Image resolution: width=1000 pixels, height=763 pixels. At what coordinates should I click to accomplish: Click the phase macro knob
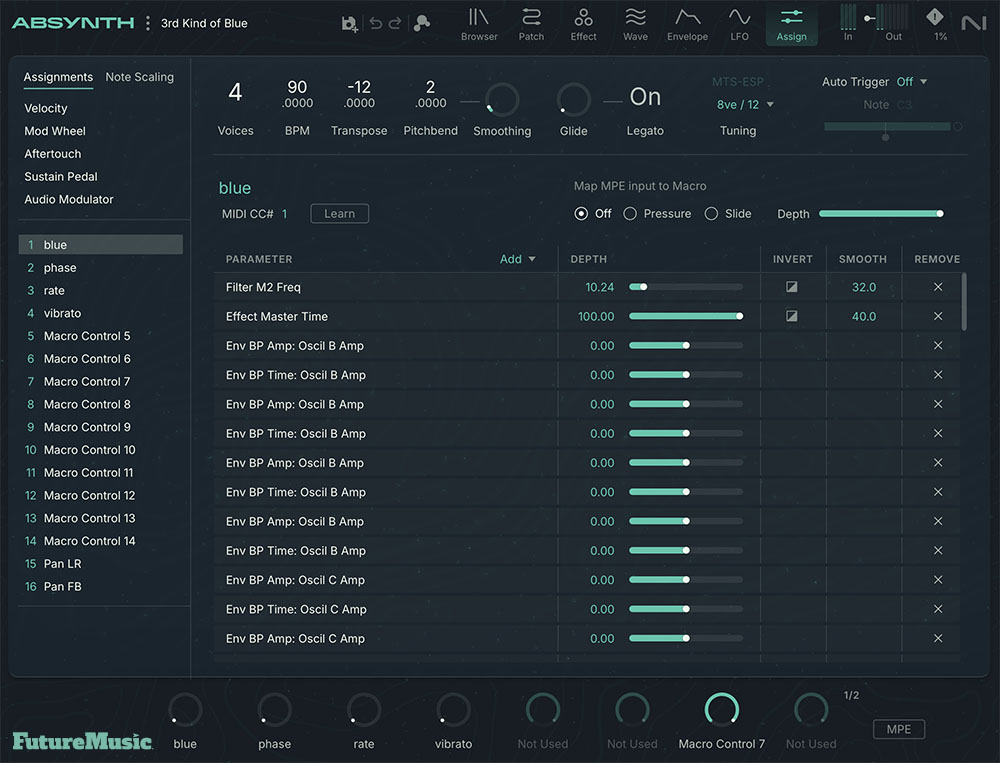click(274, 710)
